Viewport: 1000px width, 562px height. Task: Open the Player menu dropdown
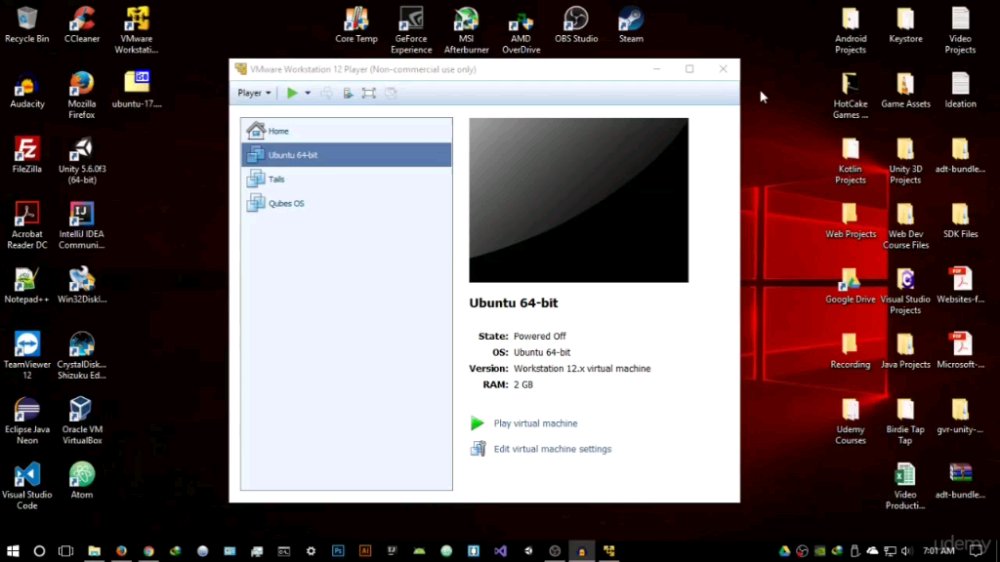(x=254, y=93)
